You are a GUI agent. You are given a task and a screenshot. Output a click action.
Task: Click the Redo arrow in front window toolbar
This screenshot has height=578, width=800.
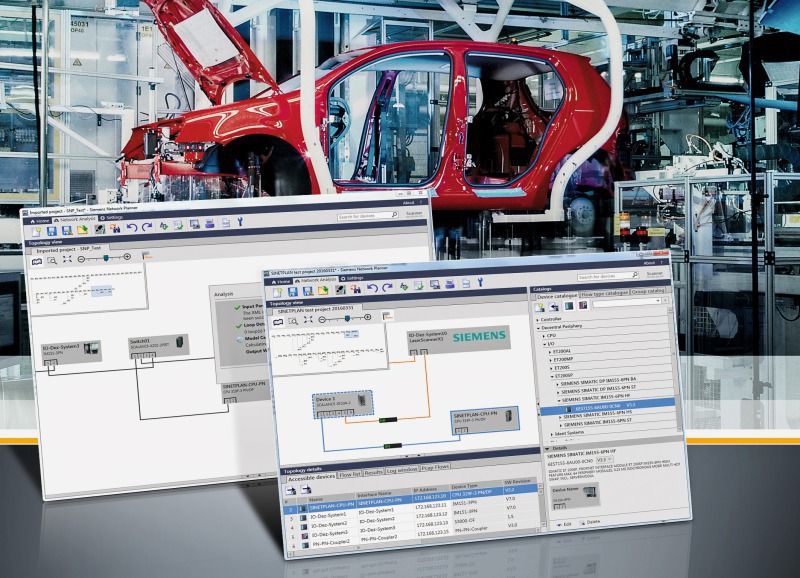coord(388,288)
